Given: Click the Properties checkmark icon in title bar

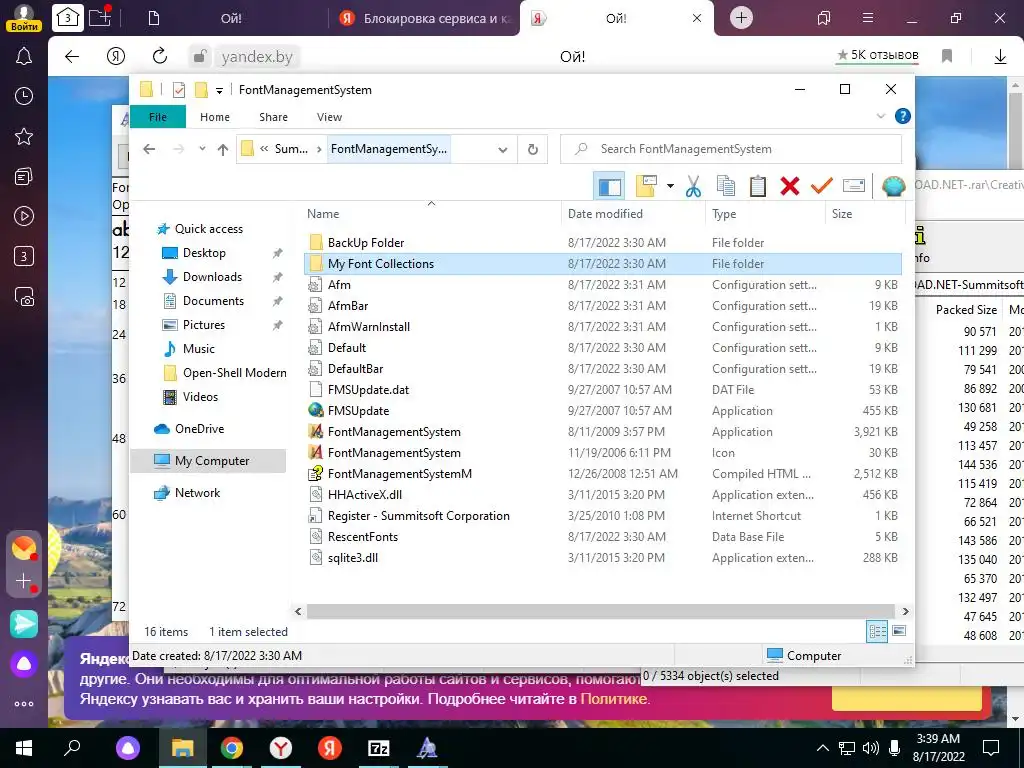Looking at the screenshot, I should [x=178, y=90].
